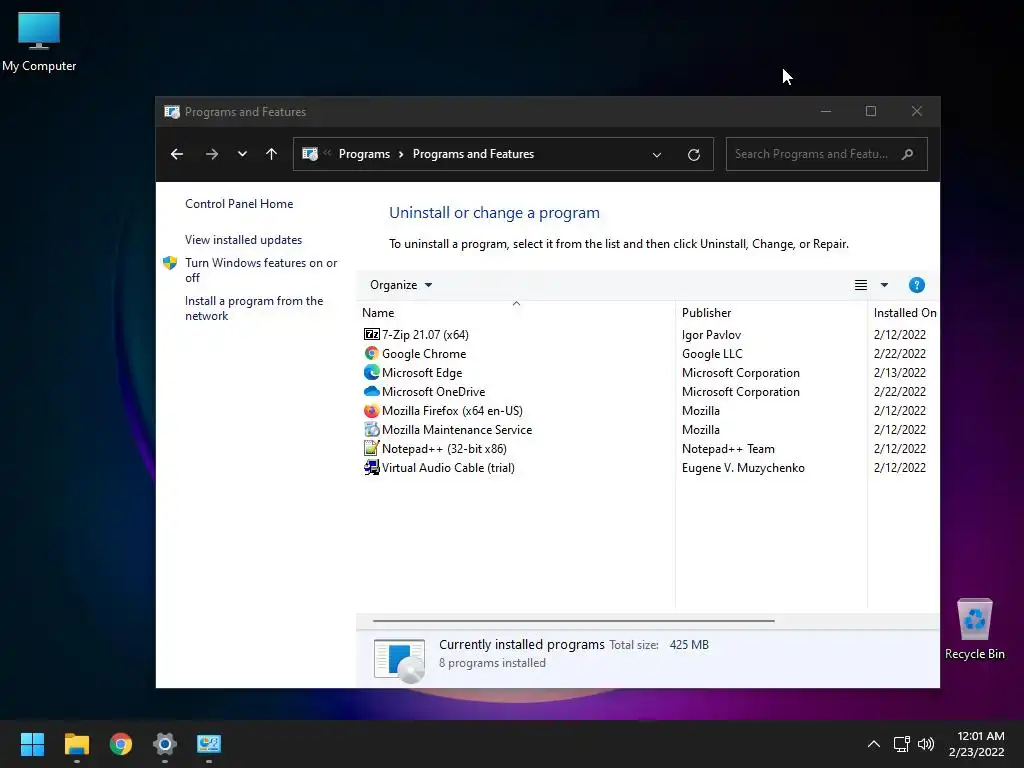Screen dimensions: 1024x768
Task: Click the Microsoft Edge icon in list
Action: pos(371,372)
